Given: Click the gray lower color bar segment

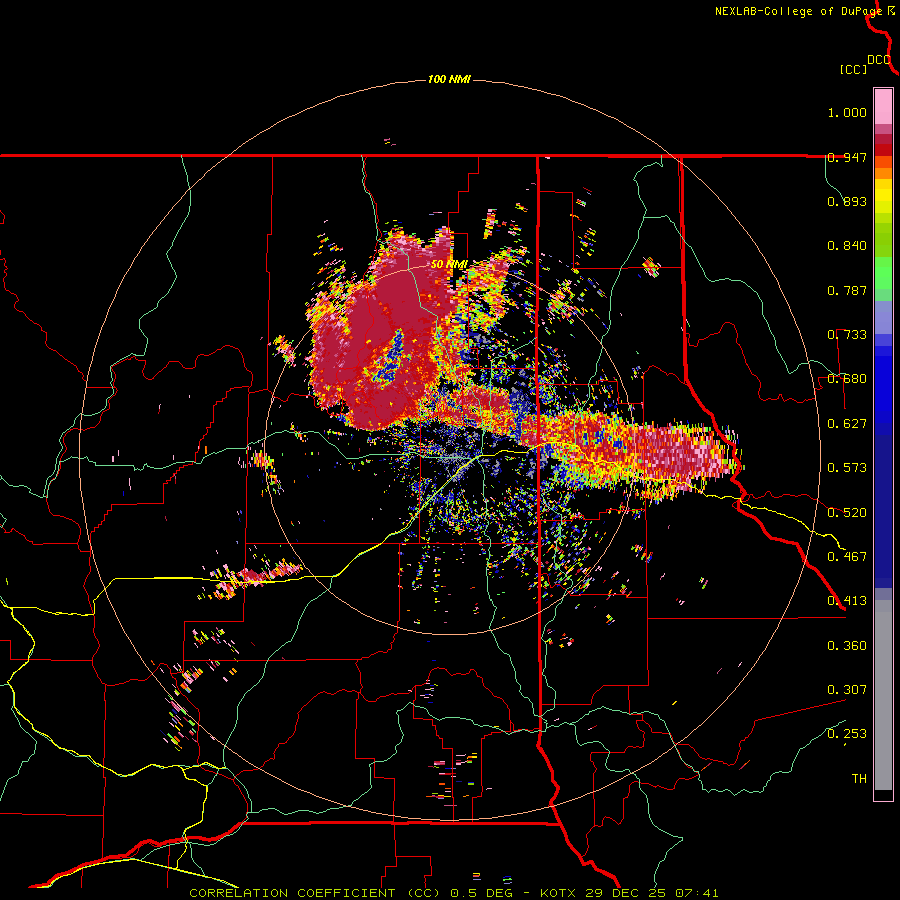Looking at the screenshot, I should (x=883, y=695).
